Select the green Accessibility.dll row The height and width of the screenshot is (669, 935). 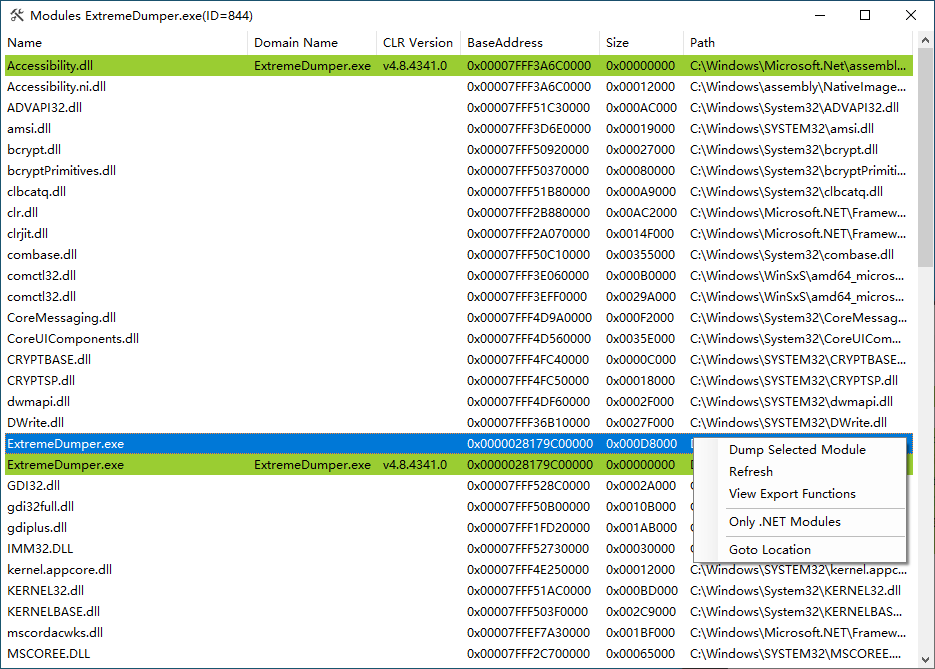point(459,66)
